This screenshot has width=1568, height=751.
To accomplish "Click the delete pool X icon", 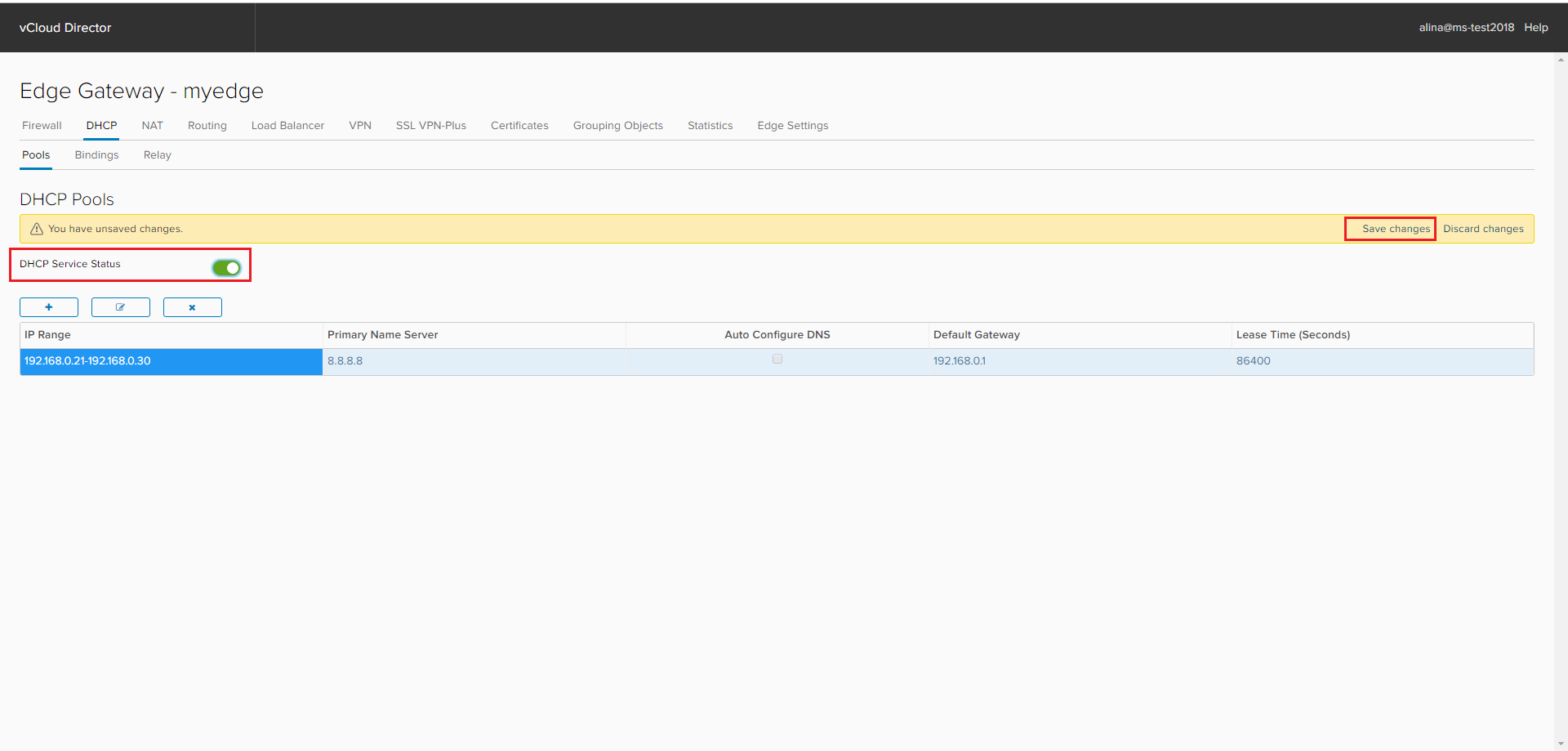I will [192, 306].
